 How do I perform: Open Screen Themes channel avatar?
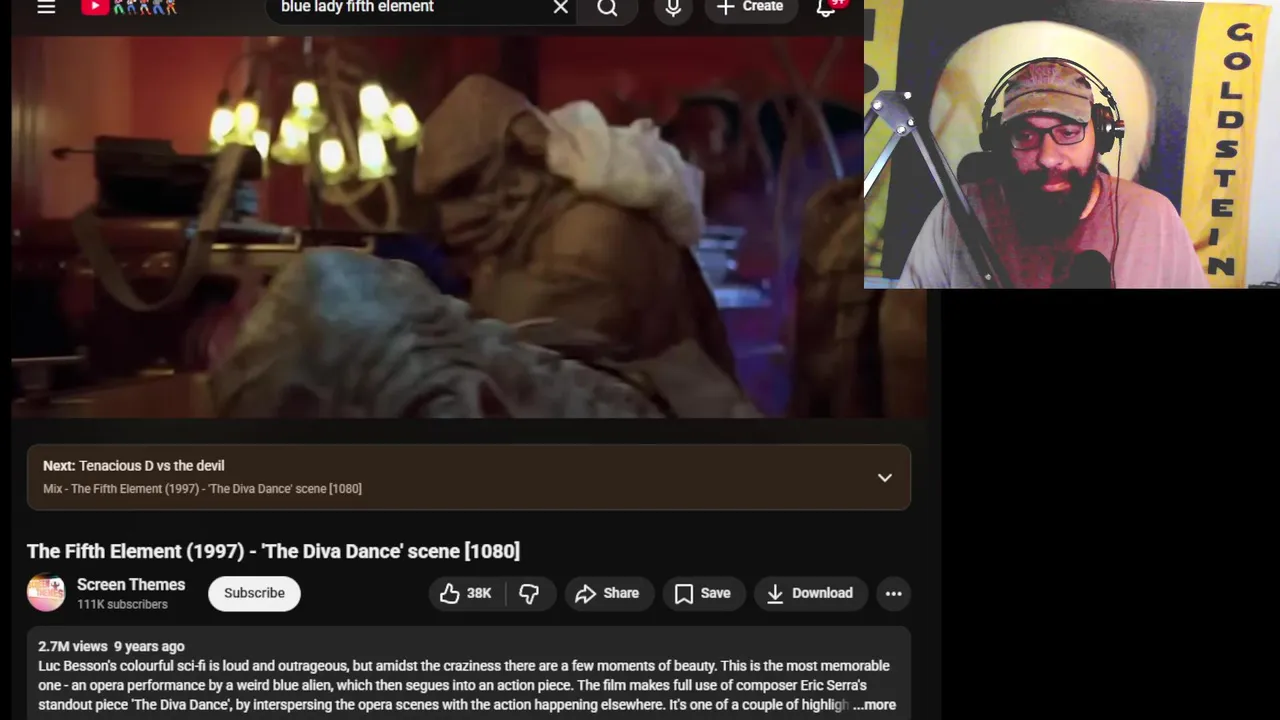tap(46, 593)
